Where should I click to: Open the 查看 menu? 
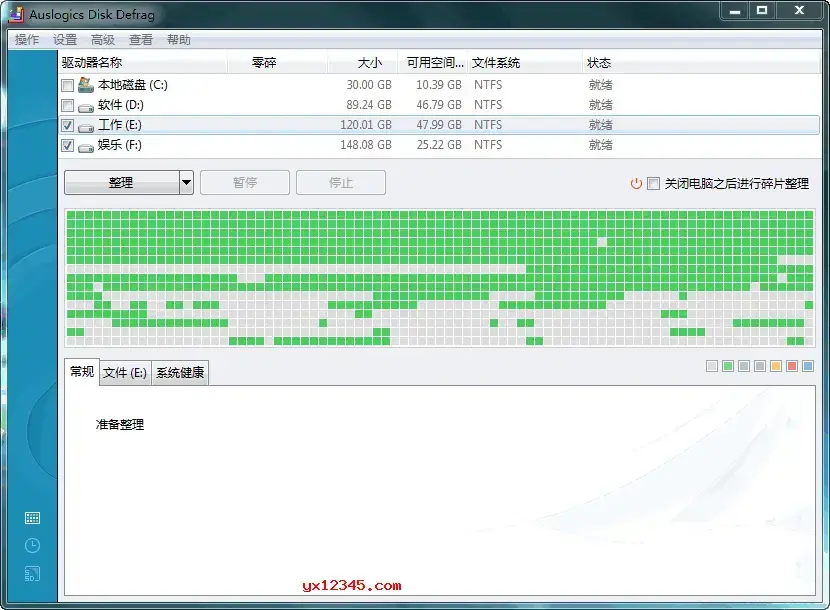pyautogui.click(x=141, y=40)
